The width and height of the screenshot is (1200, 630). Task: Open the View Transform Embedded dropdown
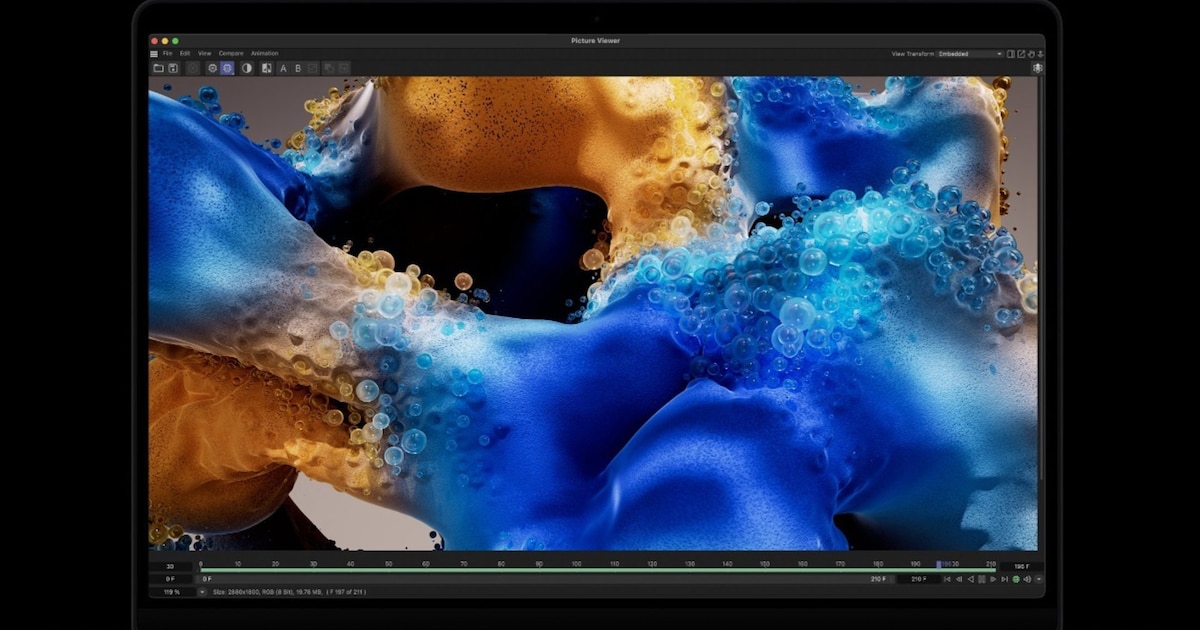coord(969,54)
